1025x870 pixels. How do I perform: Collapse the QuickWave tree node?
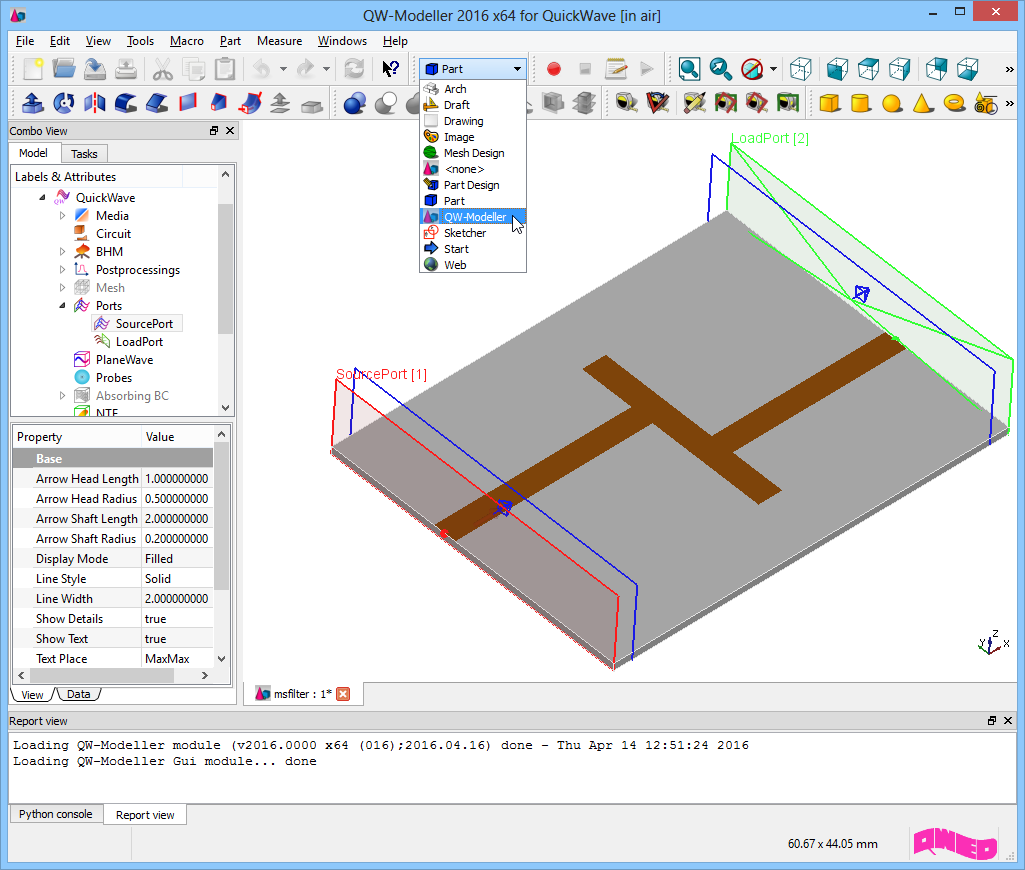tap(42, 197)
